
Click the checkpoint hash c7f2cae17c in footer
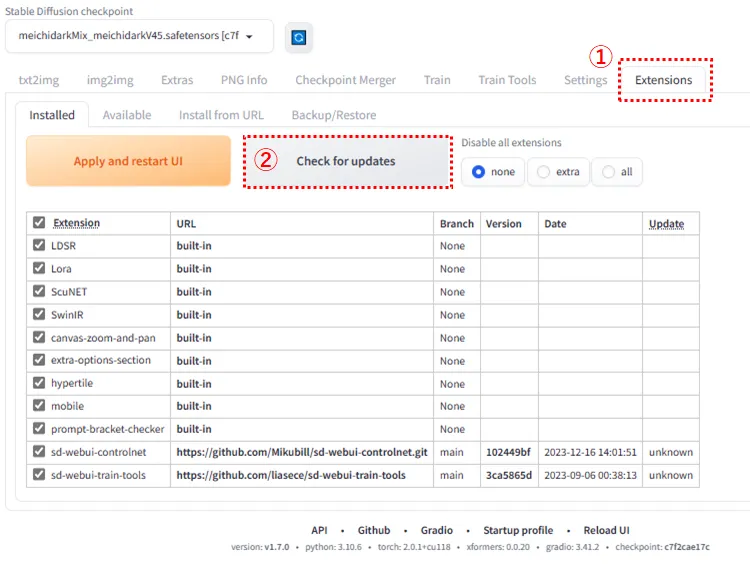point(687,547)
